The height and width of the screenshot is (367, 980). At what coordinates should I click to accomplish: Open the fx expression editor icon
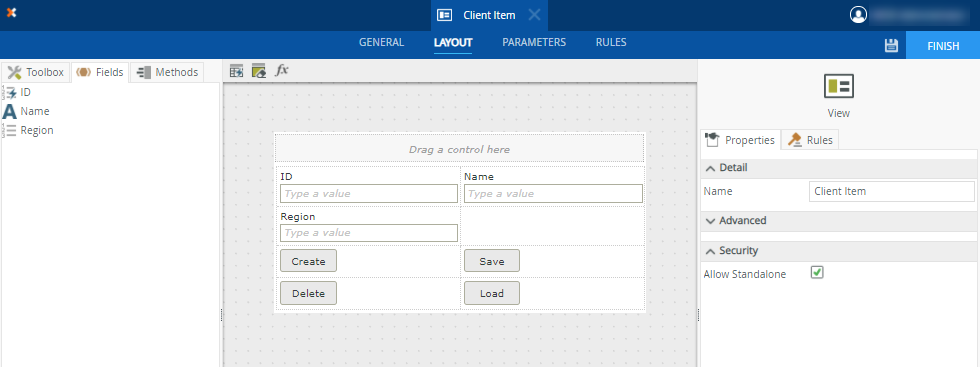[282, 70]
